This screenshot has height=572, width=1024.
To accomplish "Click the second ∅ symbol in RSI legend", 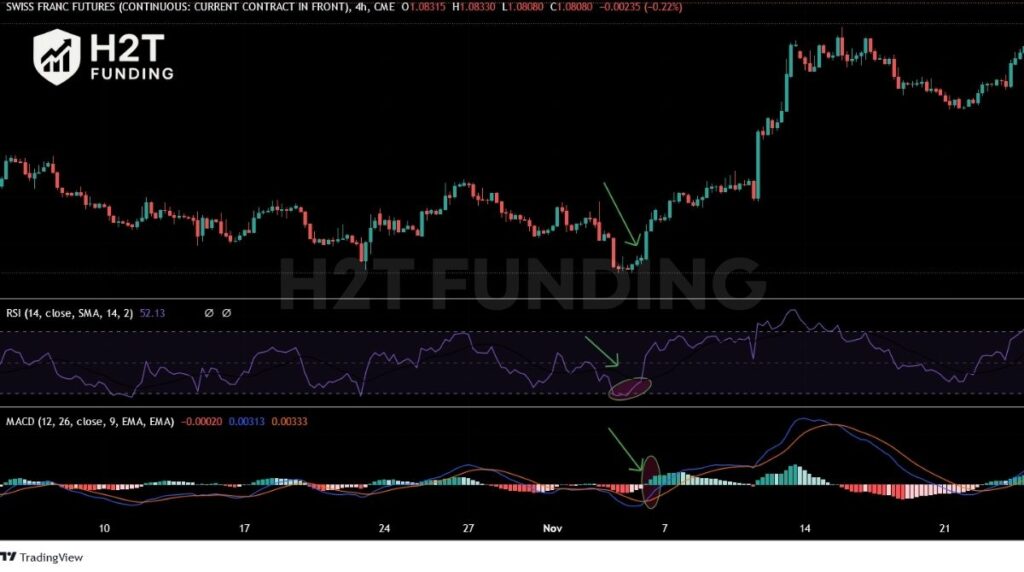I will coord(227,313).
